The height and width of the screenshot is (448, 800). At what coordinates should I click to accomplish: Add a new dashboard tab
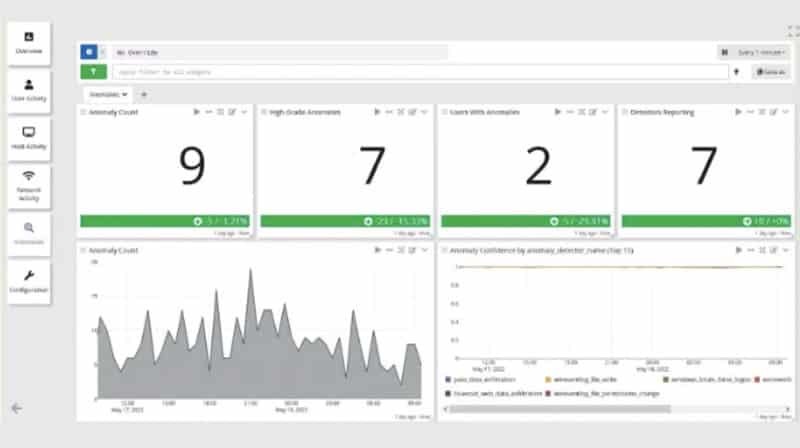click(144, 94)
